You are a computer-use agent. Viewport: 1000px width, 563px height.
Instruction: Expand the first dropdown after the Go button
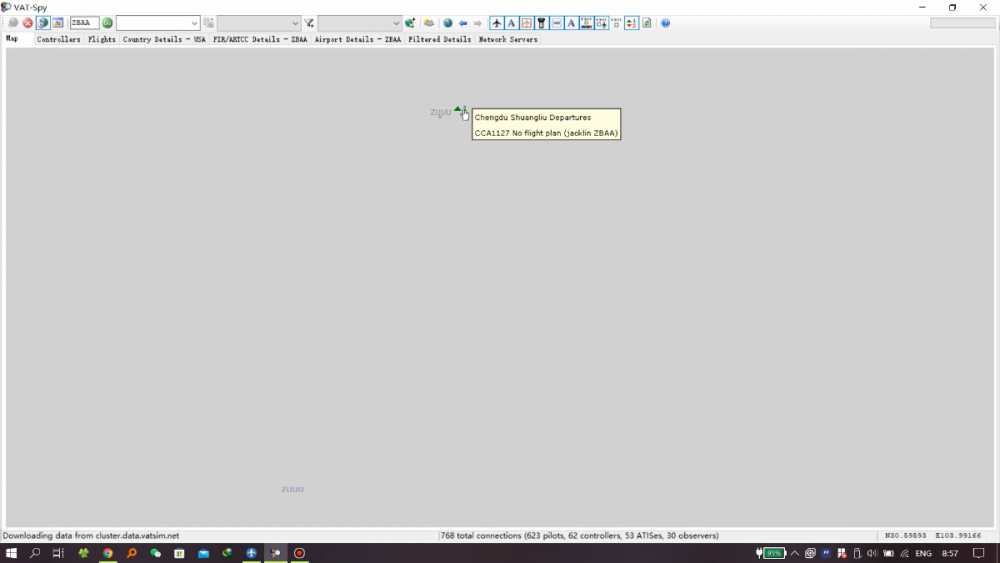point(158,23)
